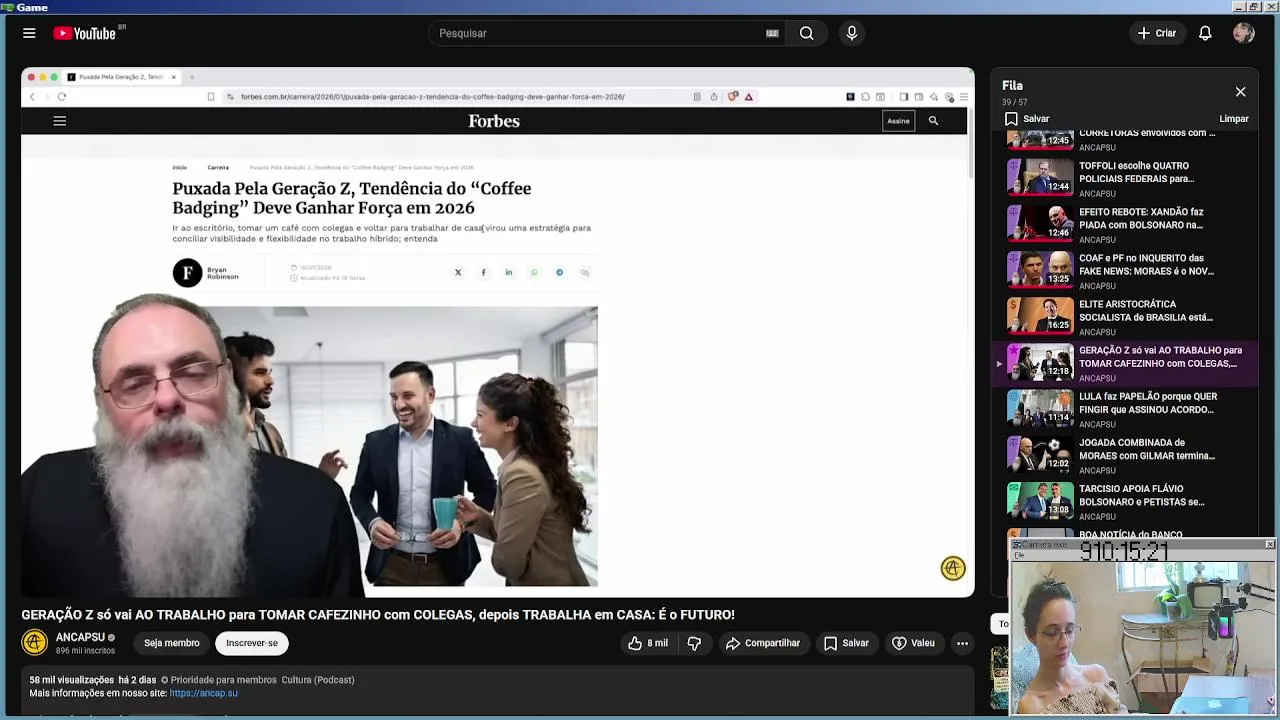
Task: Click the browser reload icon in video
Action: pos(62,97)
